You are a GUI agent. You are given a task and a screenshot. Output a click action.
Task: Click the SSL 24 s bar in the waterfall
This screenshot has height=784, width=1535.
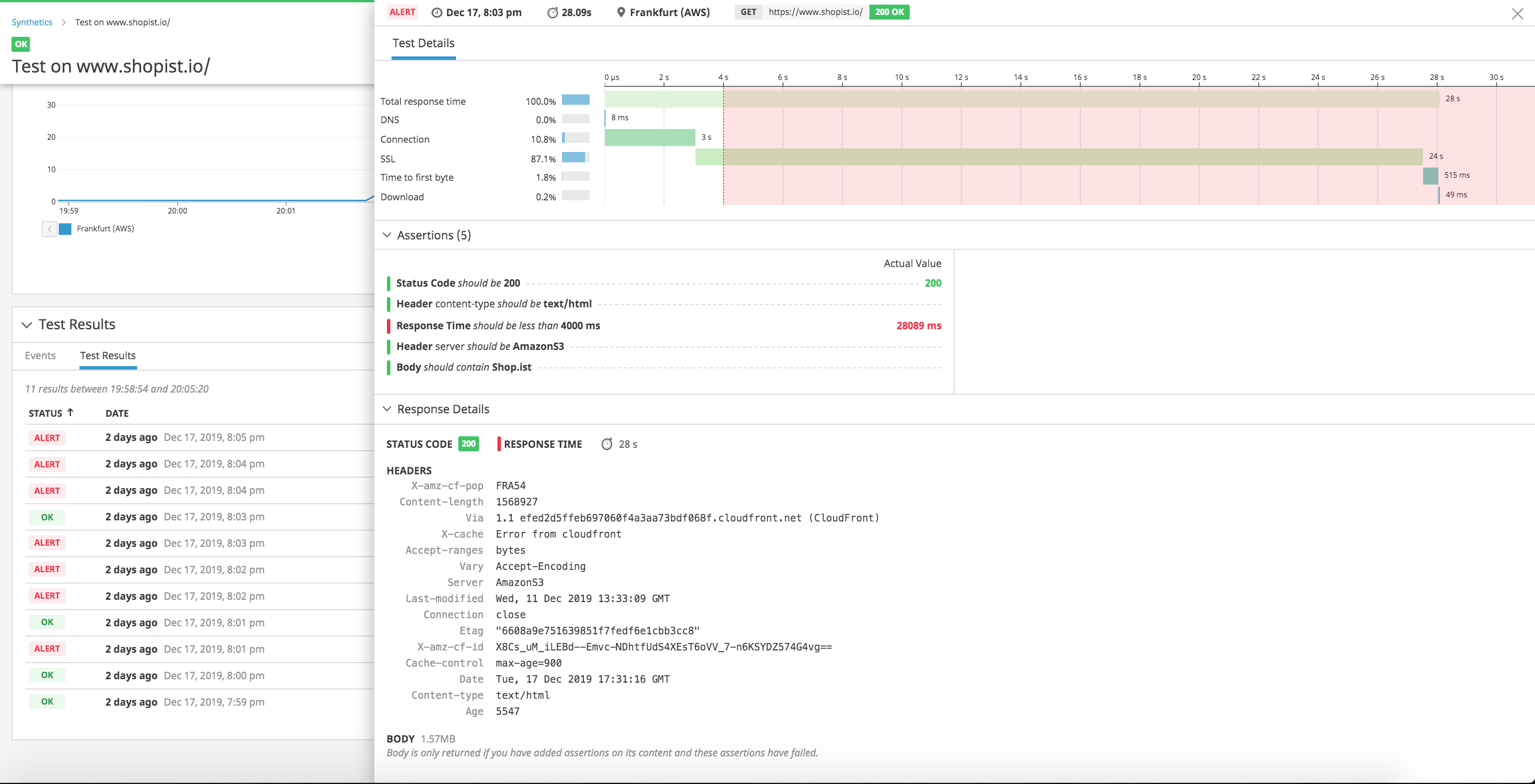point(1059,157)
